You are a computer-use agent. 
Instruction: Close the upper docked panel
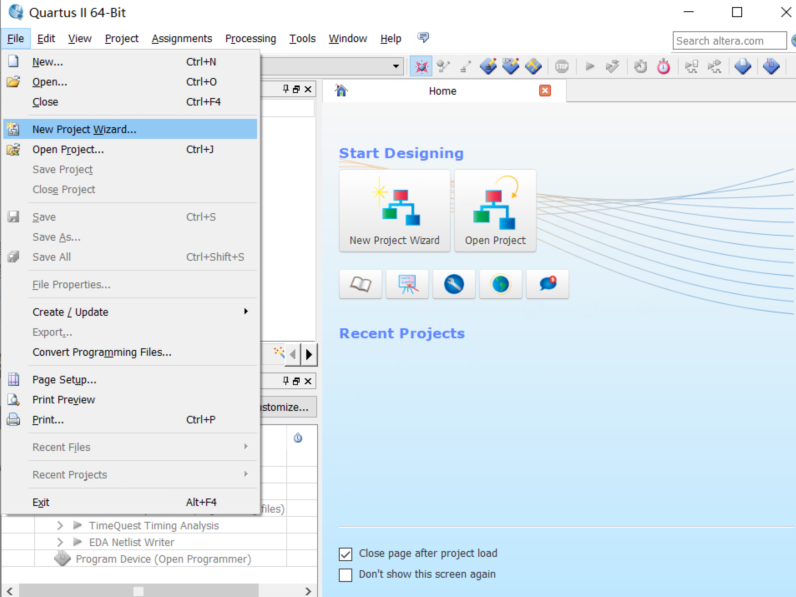(x=308, y=89)
